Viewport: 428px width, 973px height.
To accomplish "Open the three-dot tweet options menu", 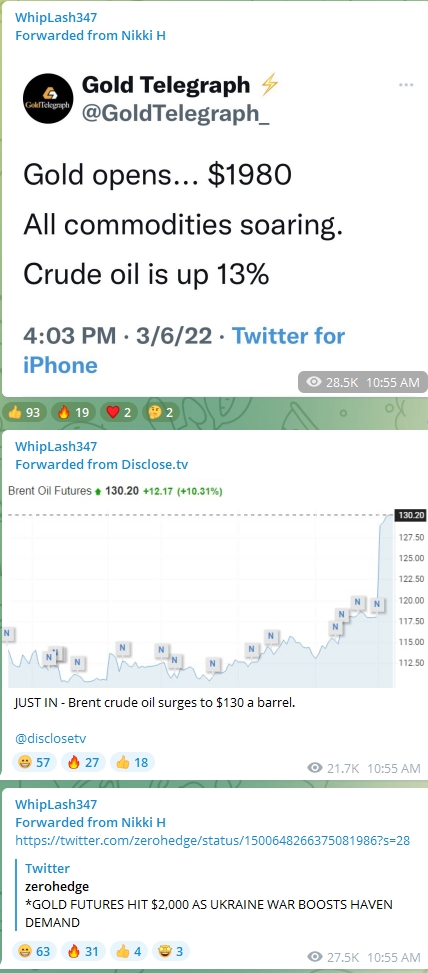I will [x=406, y=85].
